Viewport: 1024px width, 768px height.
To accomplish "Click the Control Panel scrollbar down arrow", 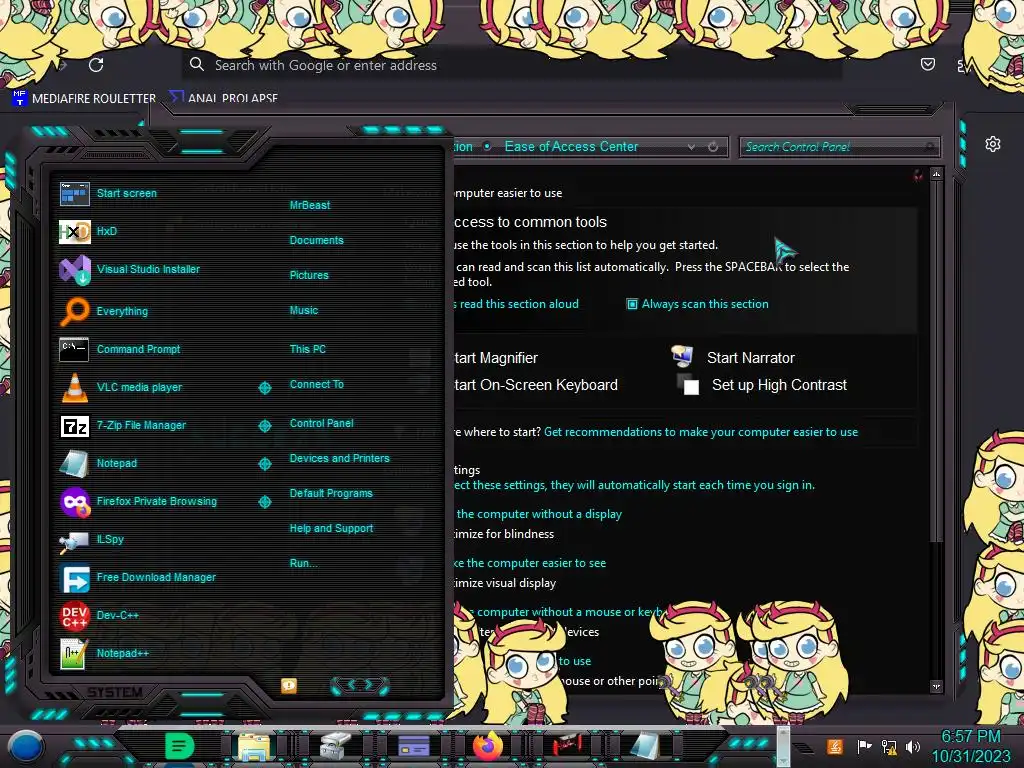I will (936, 686).
